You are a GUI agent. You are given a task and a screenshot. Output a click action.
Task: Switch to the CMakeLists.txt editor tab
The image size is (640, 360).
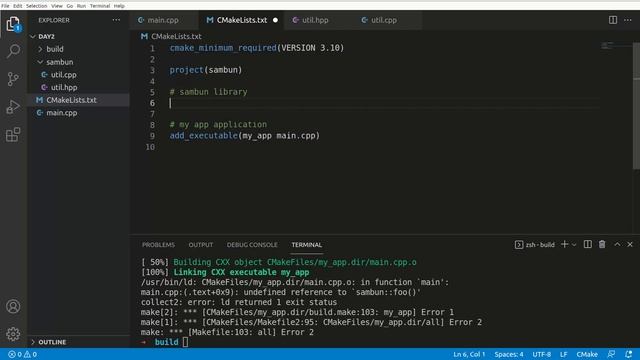242,20
